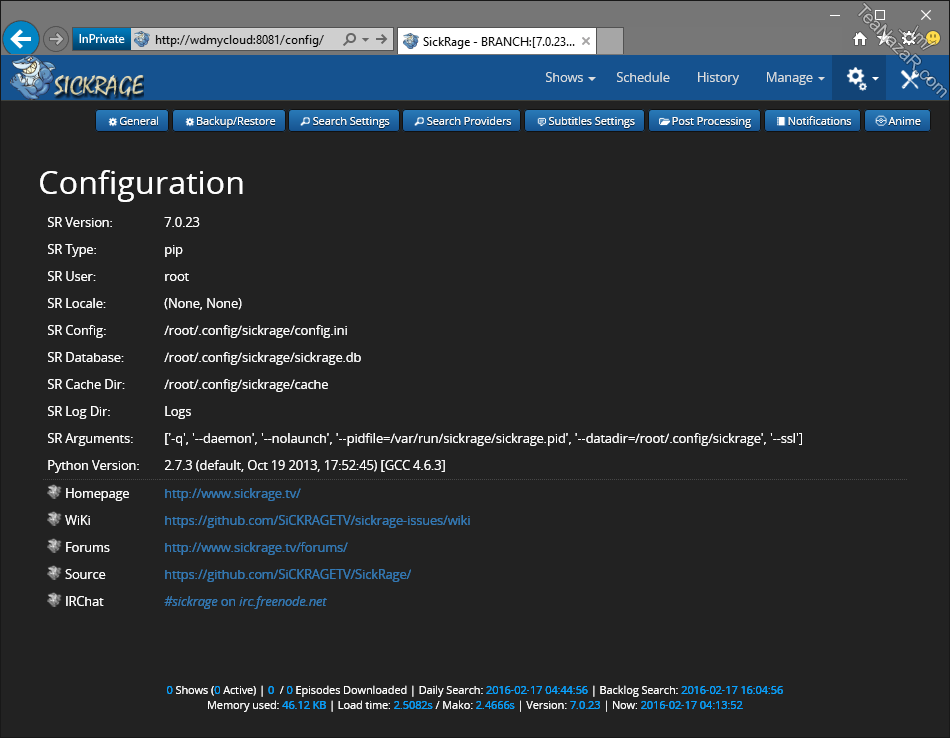This screenshot has height=738, width=950.
Task: Open the sickrage-issues wiki link
Action: coord(317,520)
